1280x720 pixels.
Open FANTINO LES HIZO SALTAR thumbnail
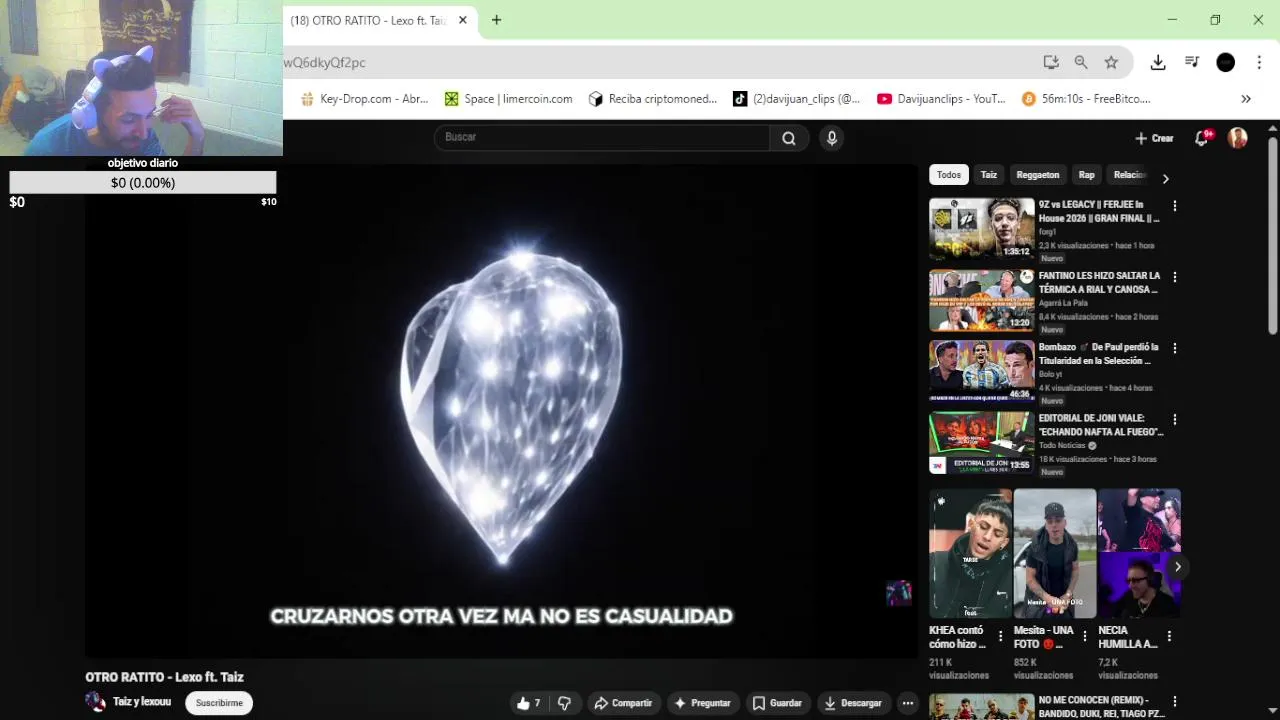point(981,300)
